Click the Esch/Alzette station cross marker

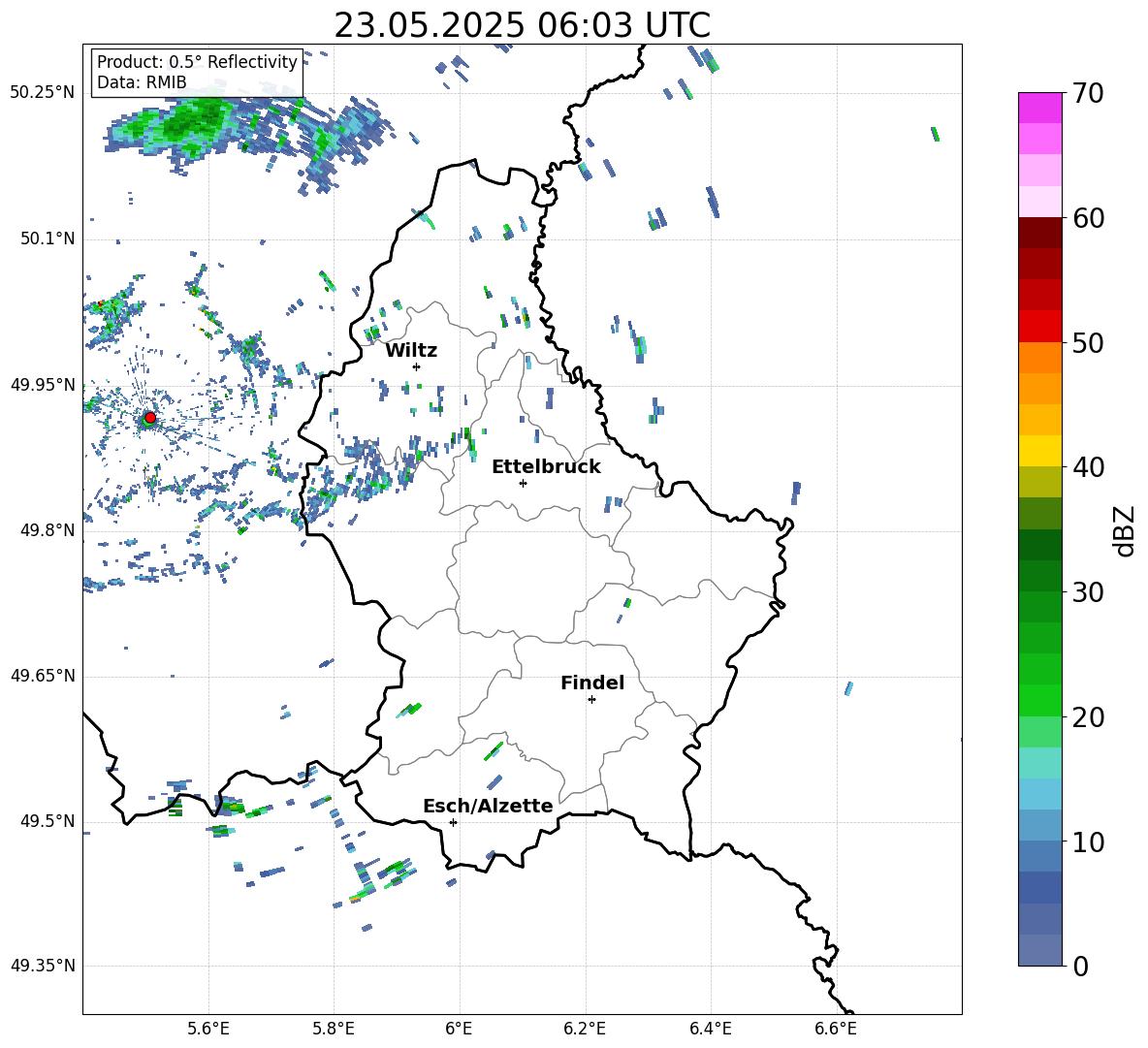[453, 822]
